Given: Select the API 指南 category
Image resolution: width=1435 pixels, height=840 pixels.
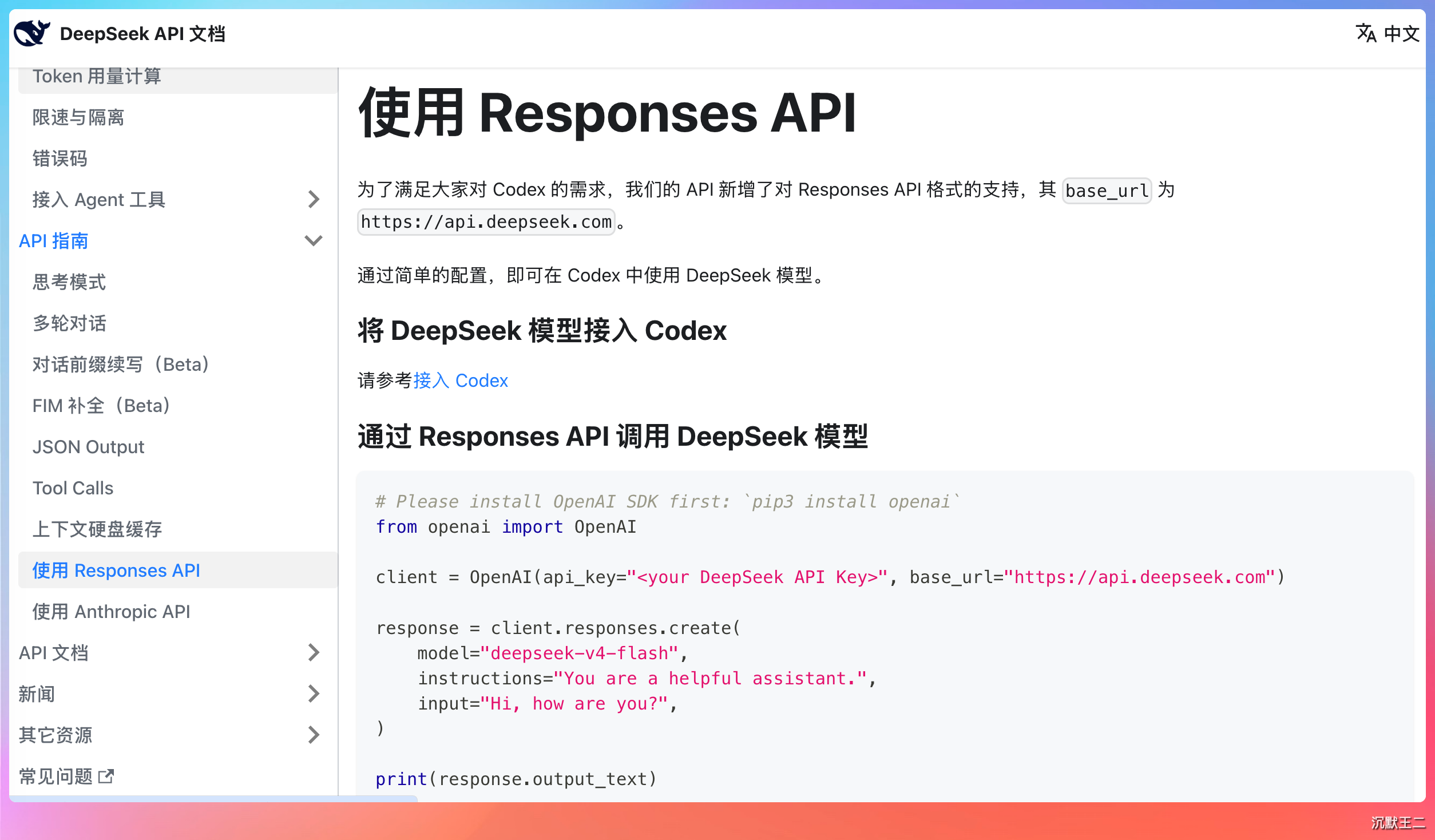Looking at the screenshot, I should (x=54, y=241).
